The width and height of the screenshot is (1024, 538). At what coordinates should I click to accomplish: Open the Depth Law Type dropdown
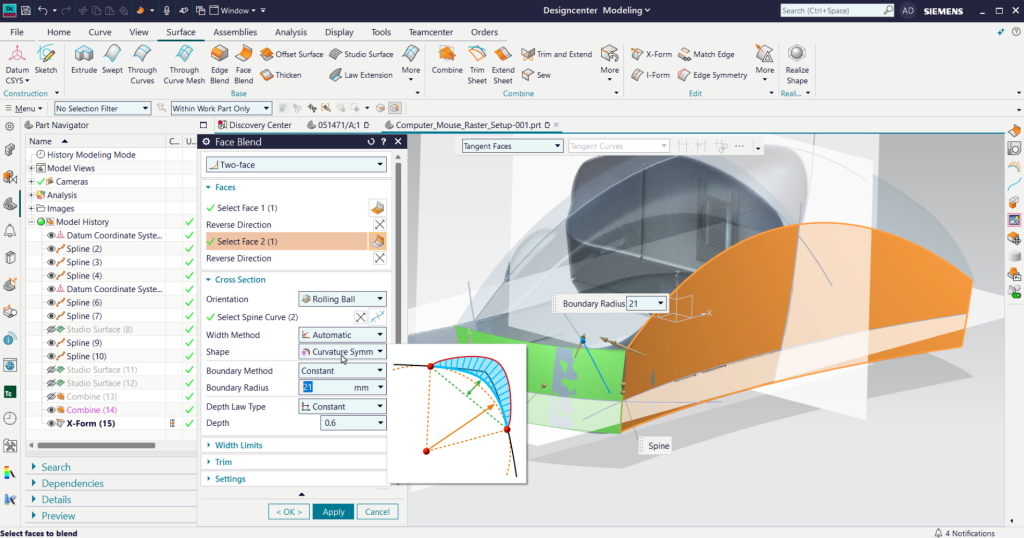tap(342, 406)
